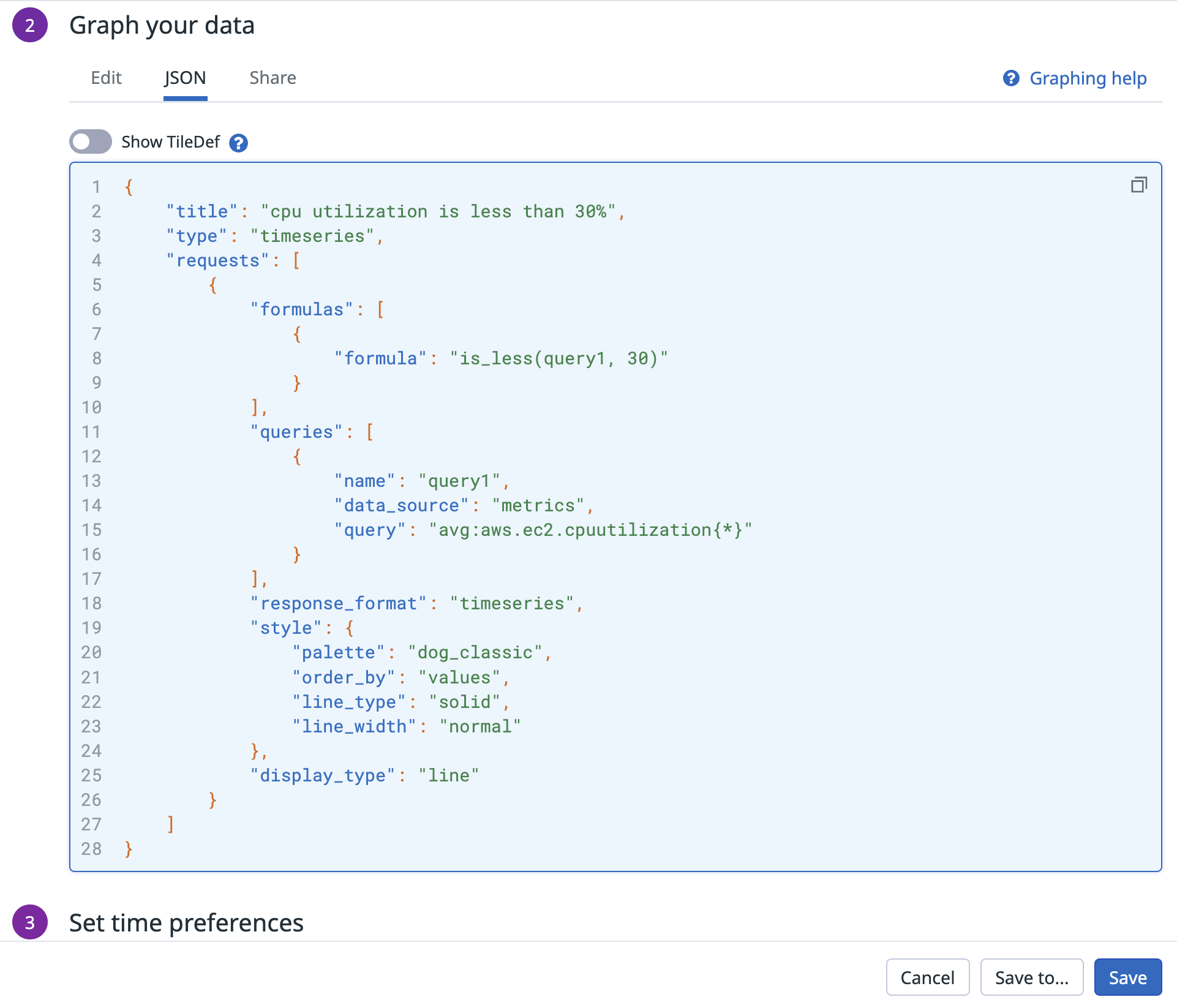Screen dimensions: 1177x1008
Task: Click the dog_classic palette value
Action: click(475, 652)
